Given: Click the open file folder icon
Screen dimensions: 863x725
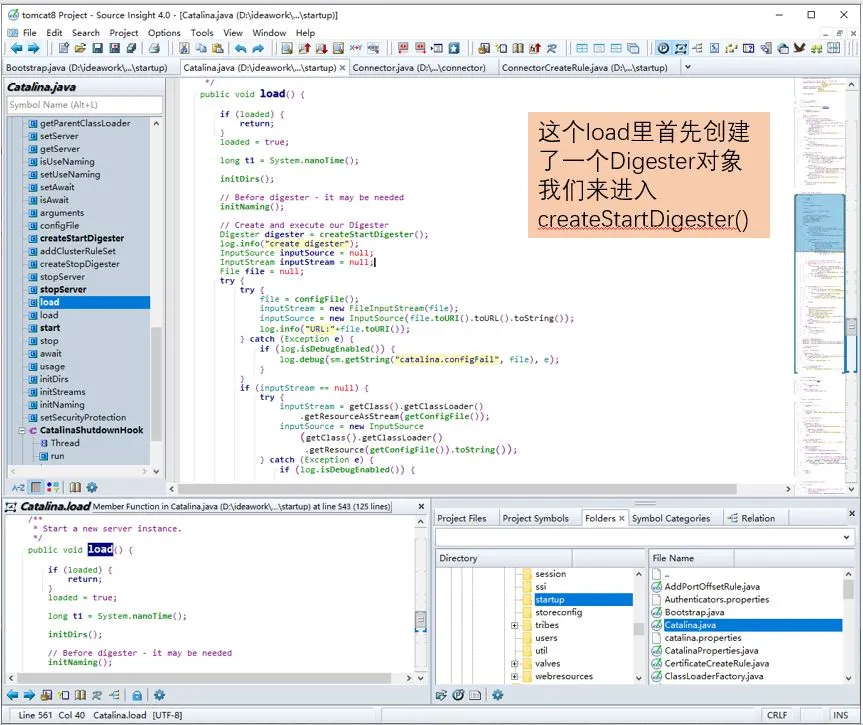Looking at the screenshot, I should point(80,48).
